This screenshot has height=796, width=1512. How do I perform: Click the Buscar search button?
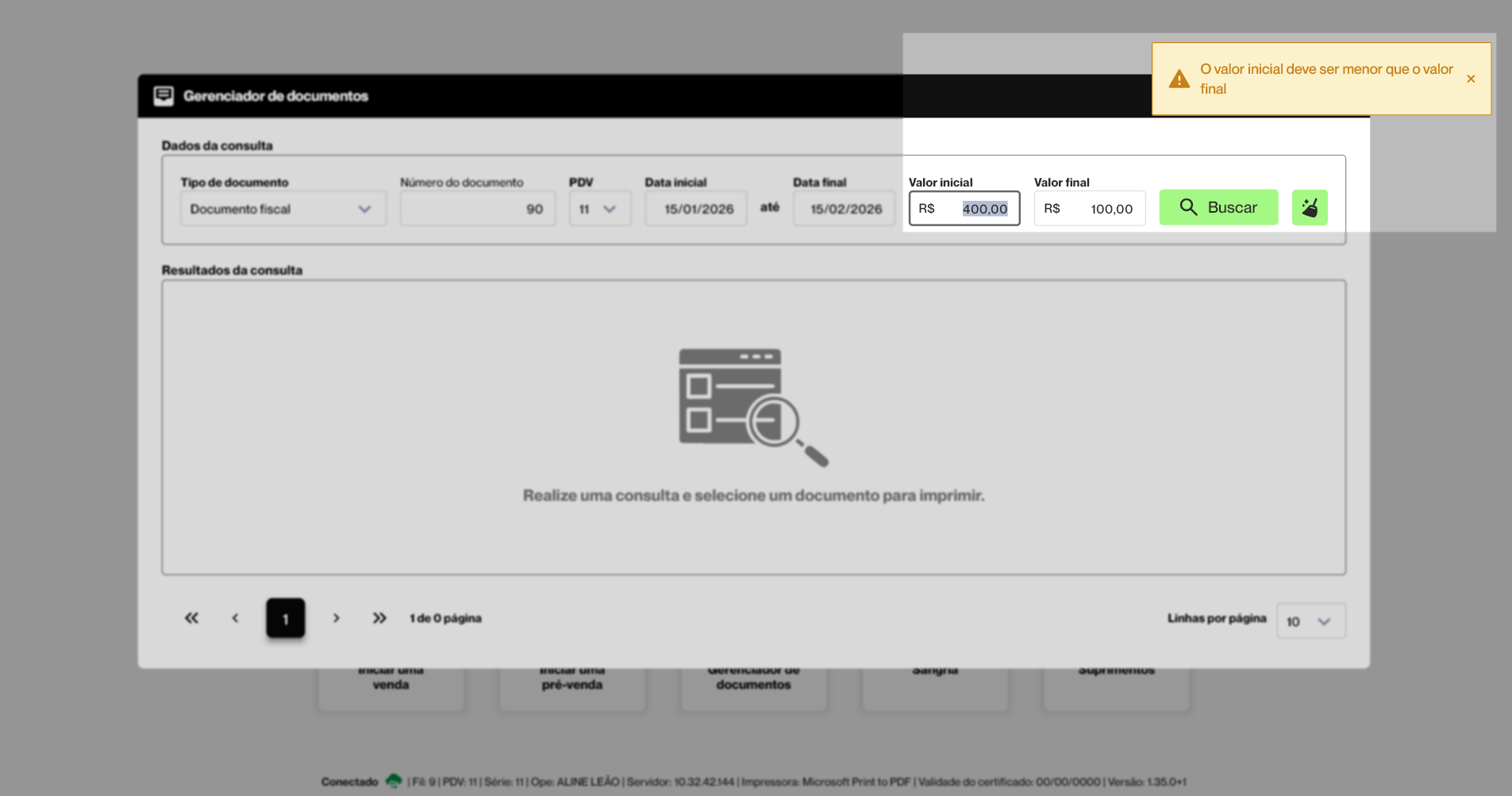[x=1218, y=207]
